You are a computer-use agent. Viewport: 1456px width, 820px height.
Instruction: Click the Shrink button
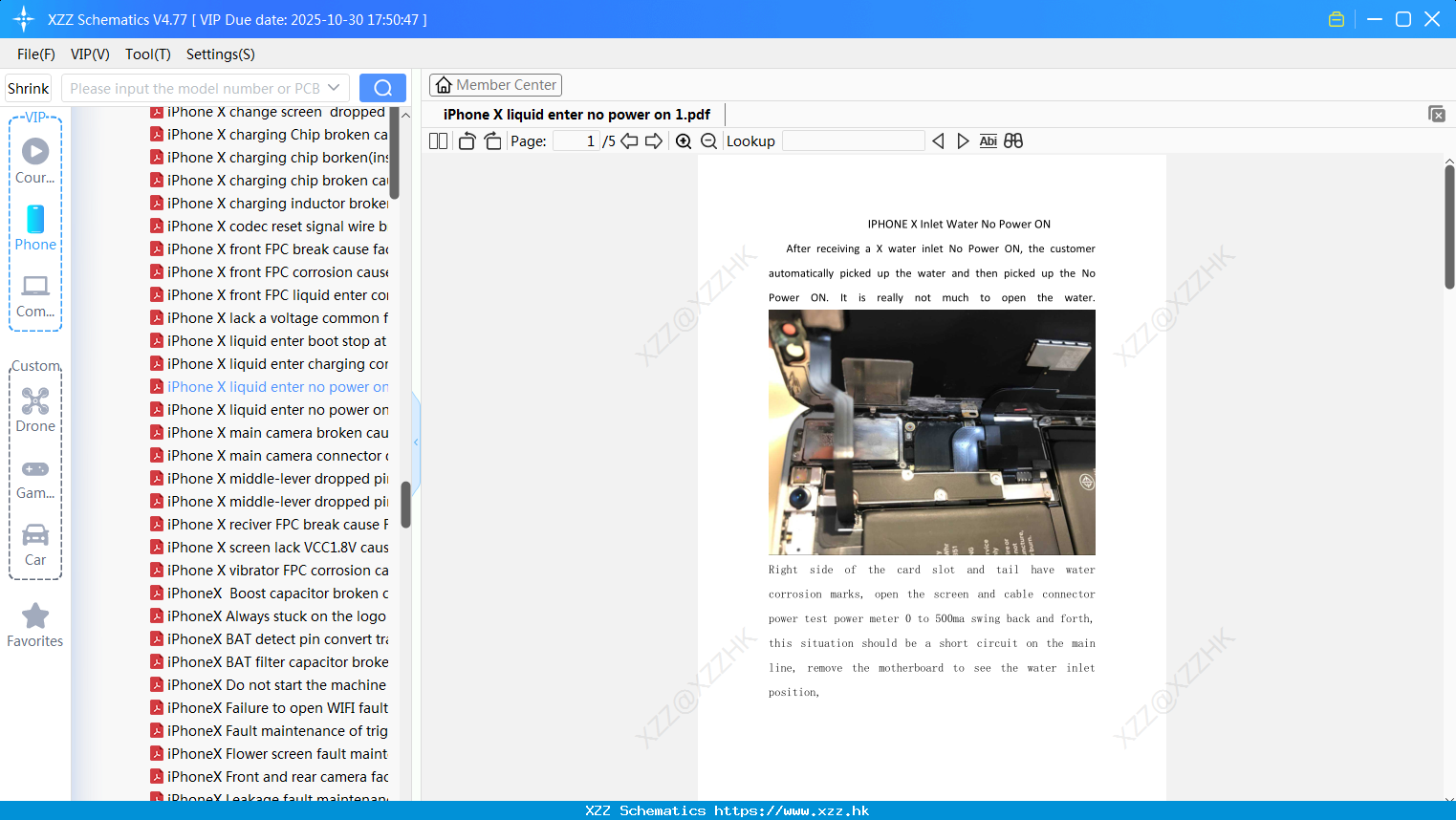(x=29, y=88)
